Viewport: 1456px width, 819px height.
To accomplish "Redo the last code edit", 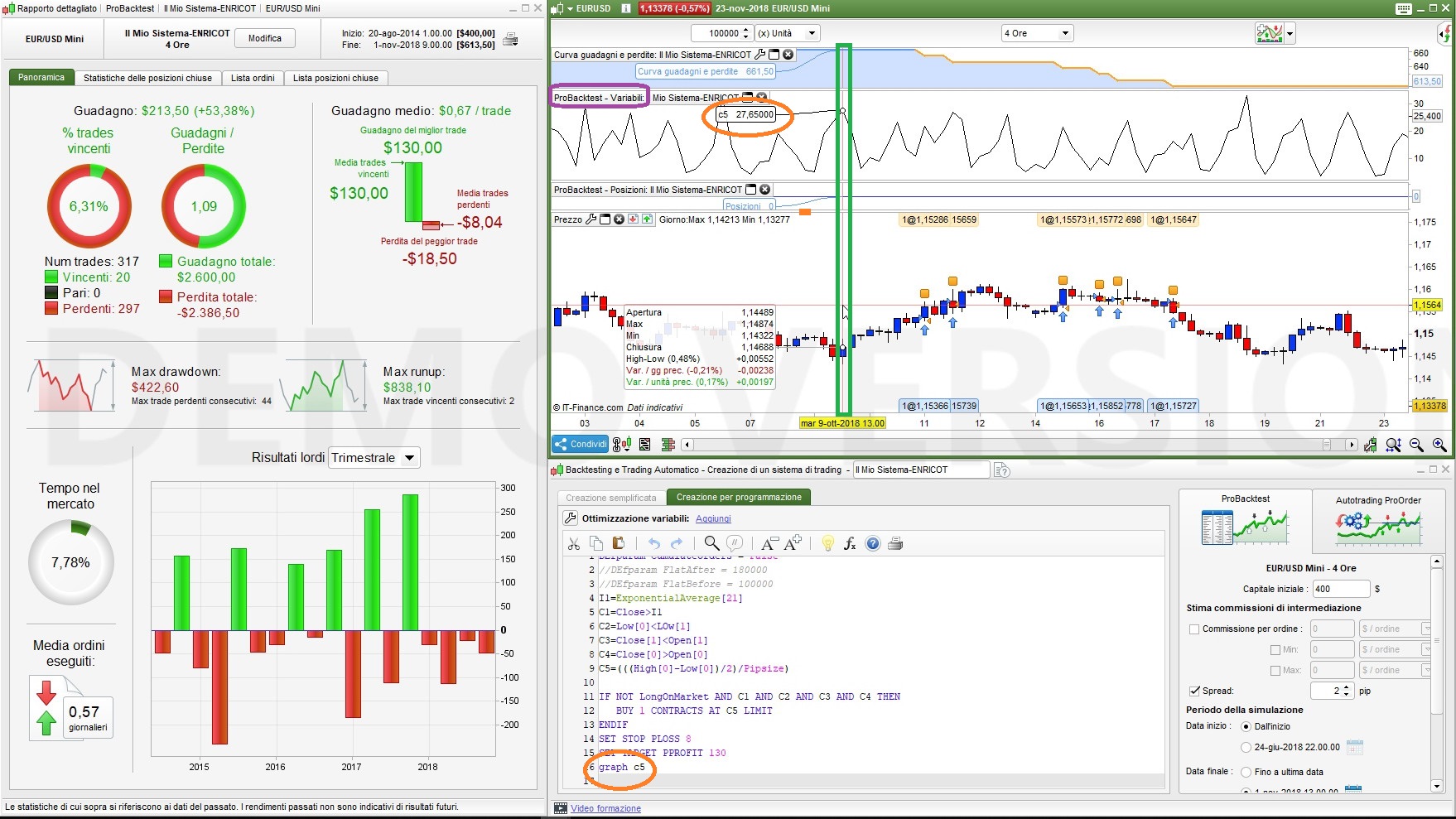I will (677, 543).
